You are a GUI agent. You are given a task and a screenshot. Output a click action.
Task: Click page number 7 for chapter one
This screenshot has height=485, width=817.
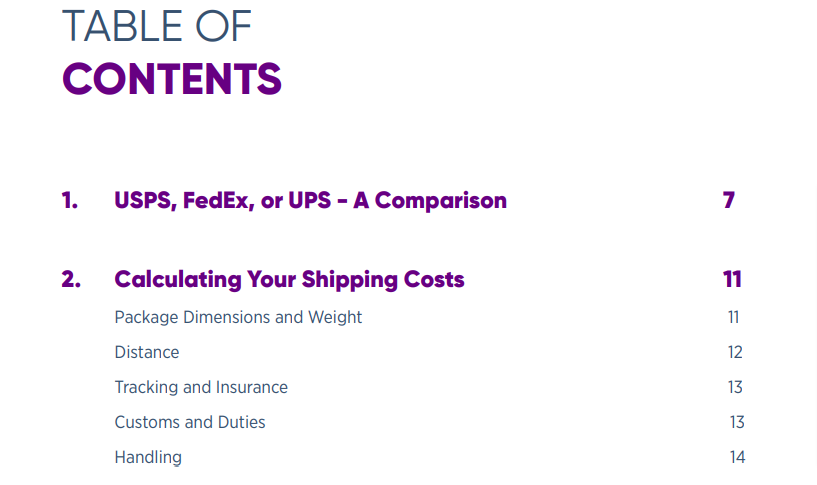[729, 201]
